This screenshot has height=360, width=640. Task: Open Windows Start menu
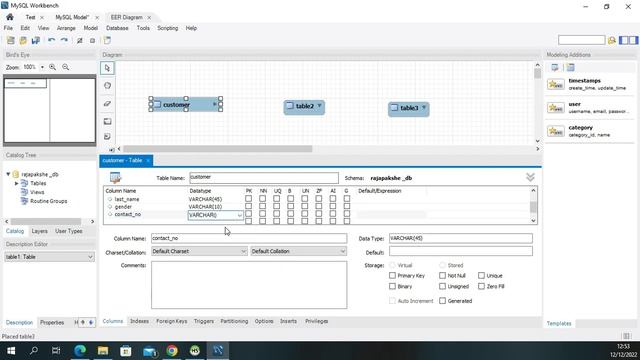[x=11, y=351]
